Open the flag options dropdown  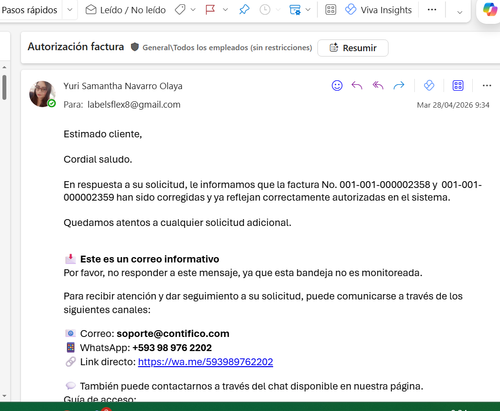[225, 10]
